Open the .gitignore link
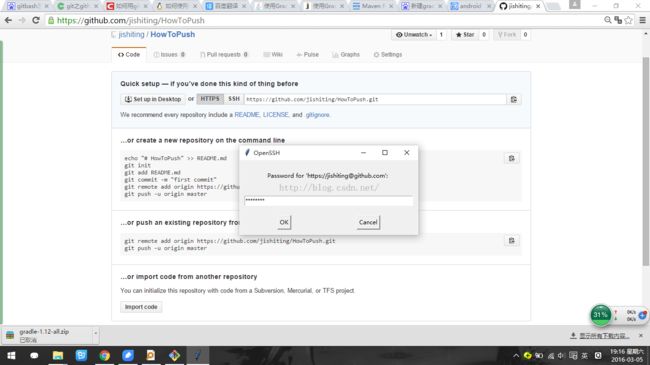This screenshot has width=650, height=365. pyautogui.click(x=317, y=115)
